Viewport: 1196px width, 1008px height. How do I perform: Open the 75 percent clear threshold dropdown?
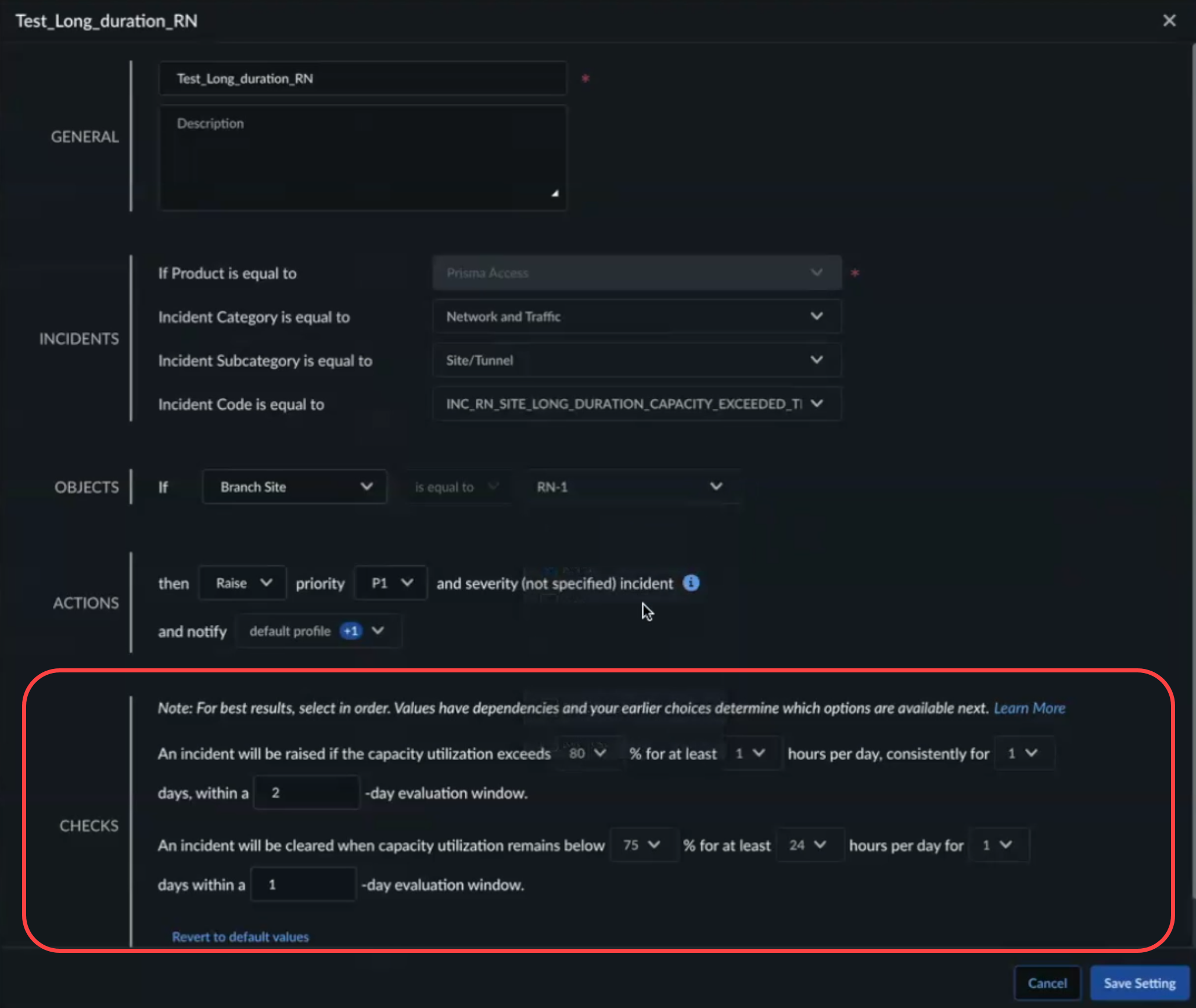click(x=641, y=845)
